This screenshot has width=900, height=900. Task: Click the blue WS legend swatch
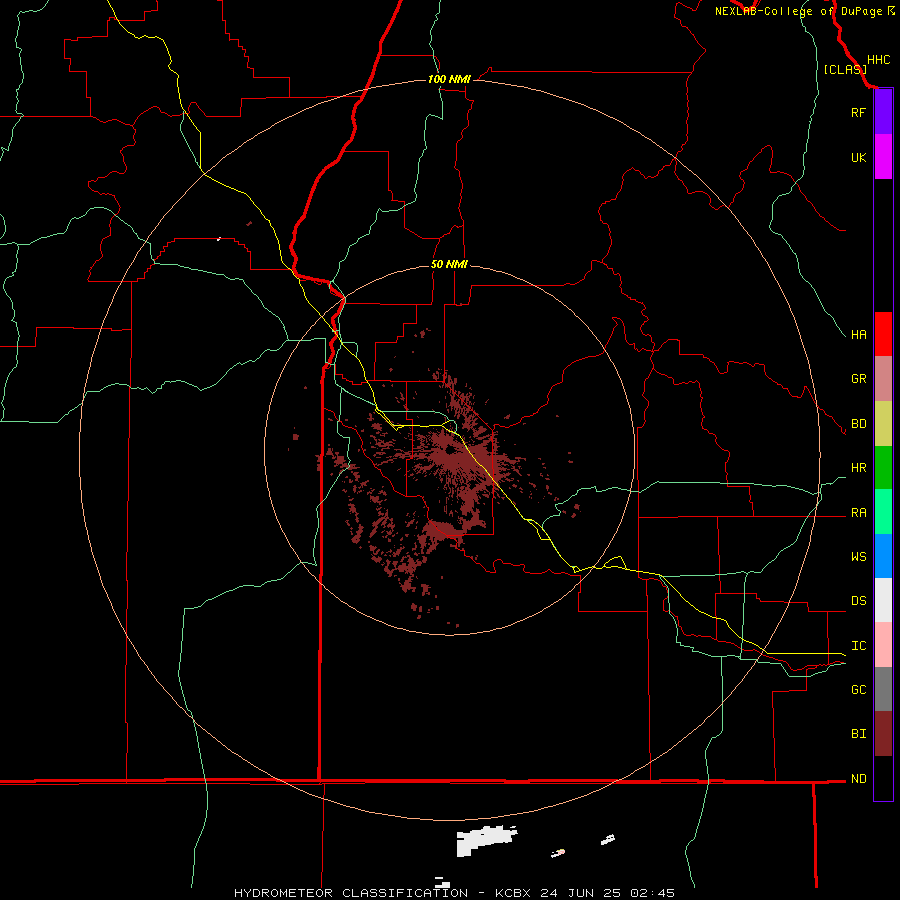tap(883, 556)
